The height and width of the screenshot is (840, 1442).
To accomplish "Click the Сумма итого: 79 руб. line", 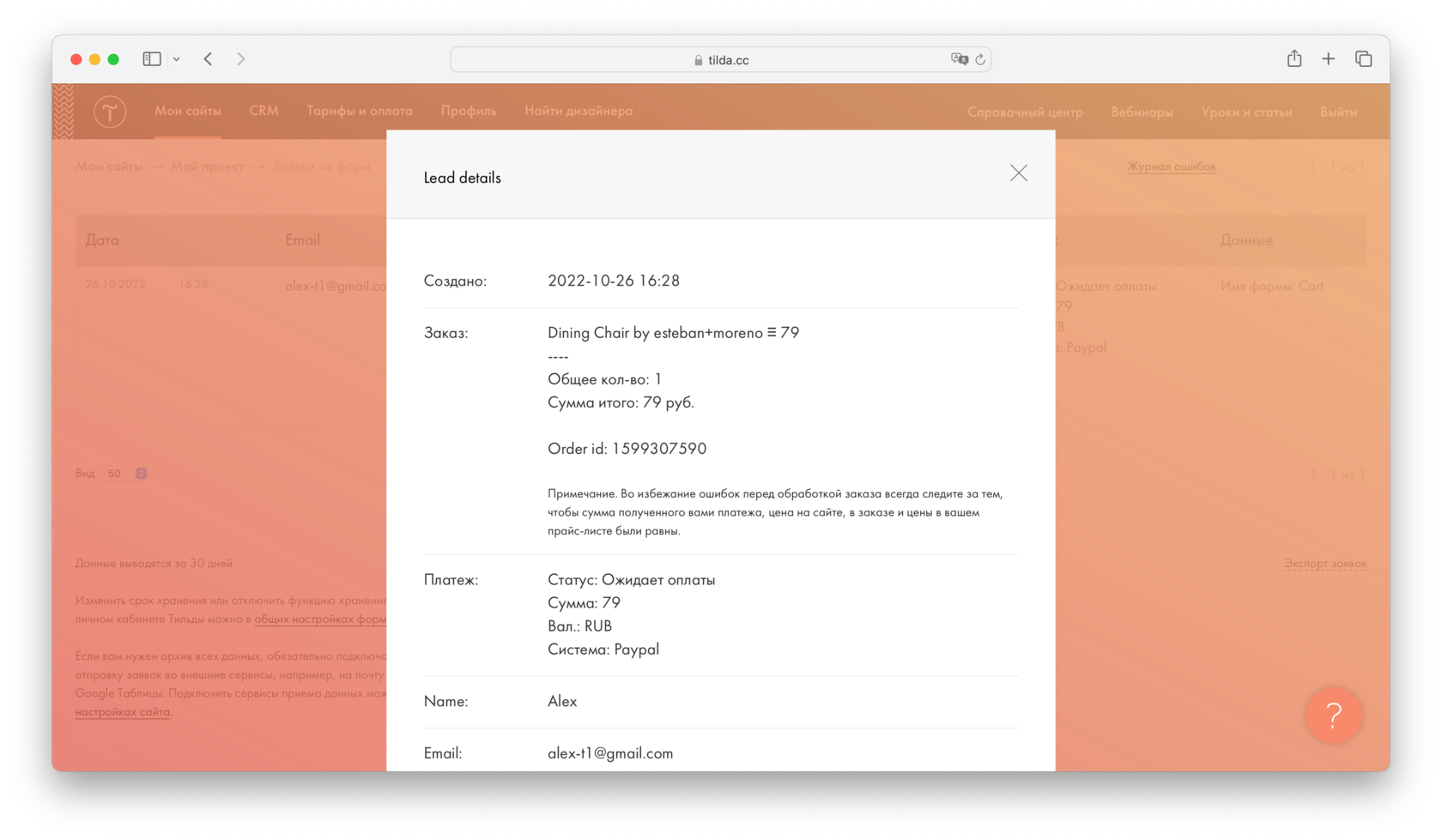I will click(x=621, y=402).
